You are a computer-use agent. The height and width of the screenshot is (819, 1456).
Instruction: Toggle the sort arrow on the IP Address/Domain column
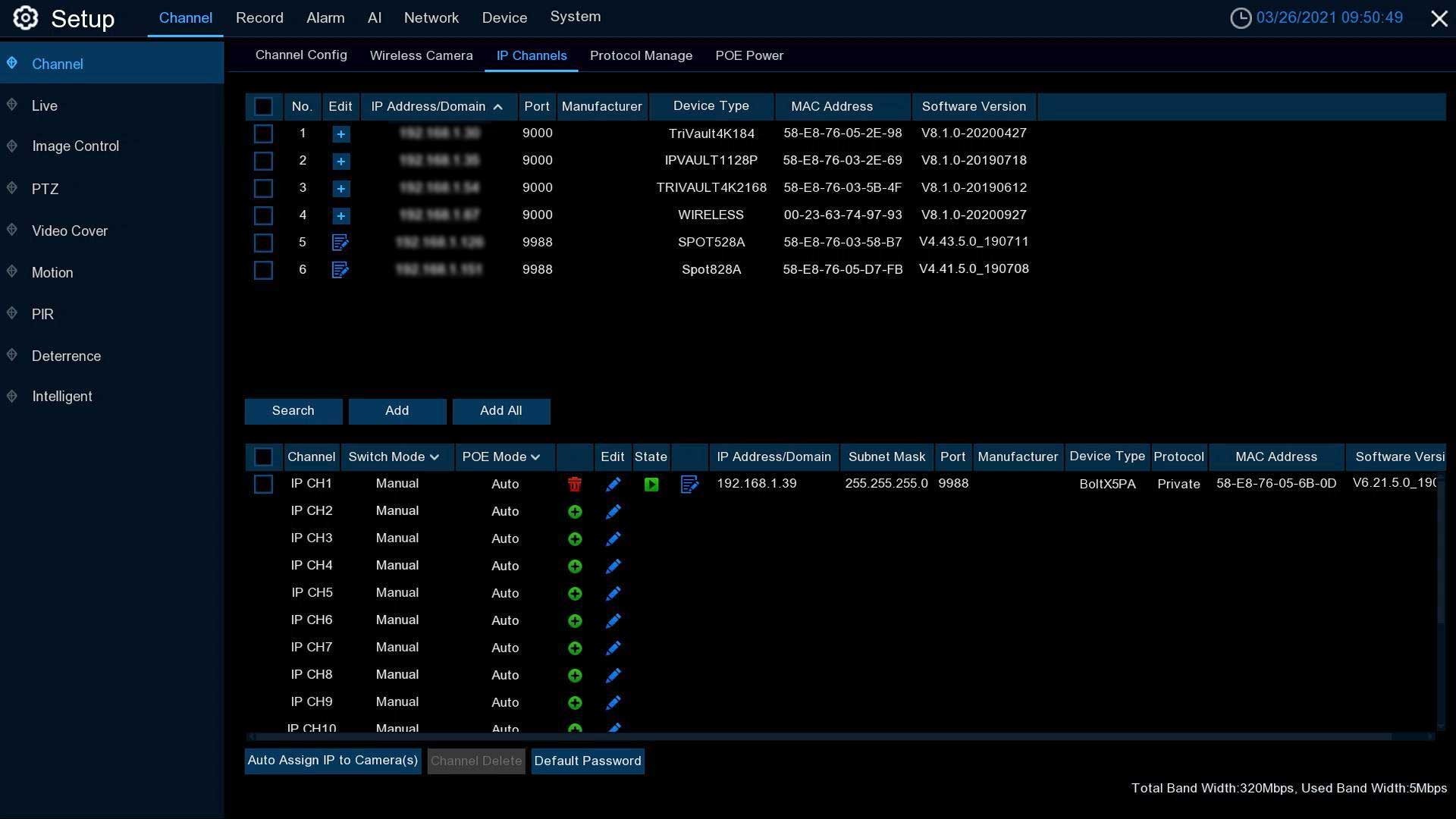498,108
